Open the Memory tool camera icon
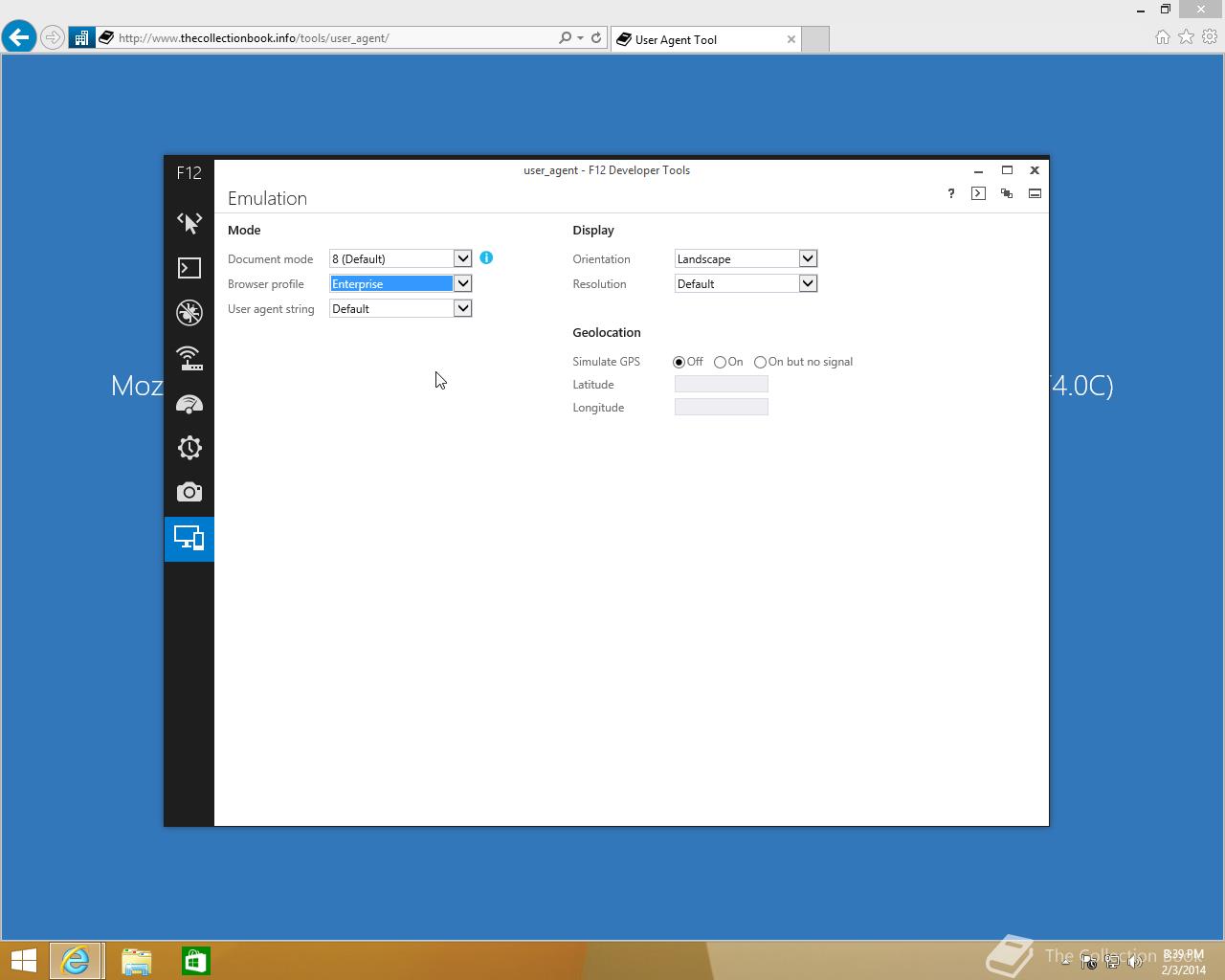 (x=189, y=492)
